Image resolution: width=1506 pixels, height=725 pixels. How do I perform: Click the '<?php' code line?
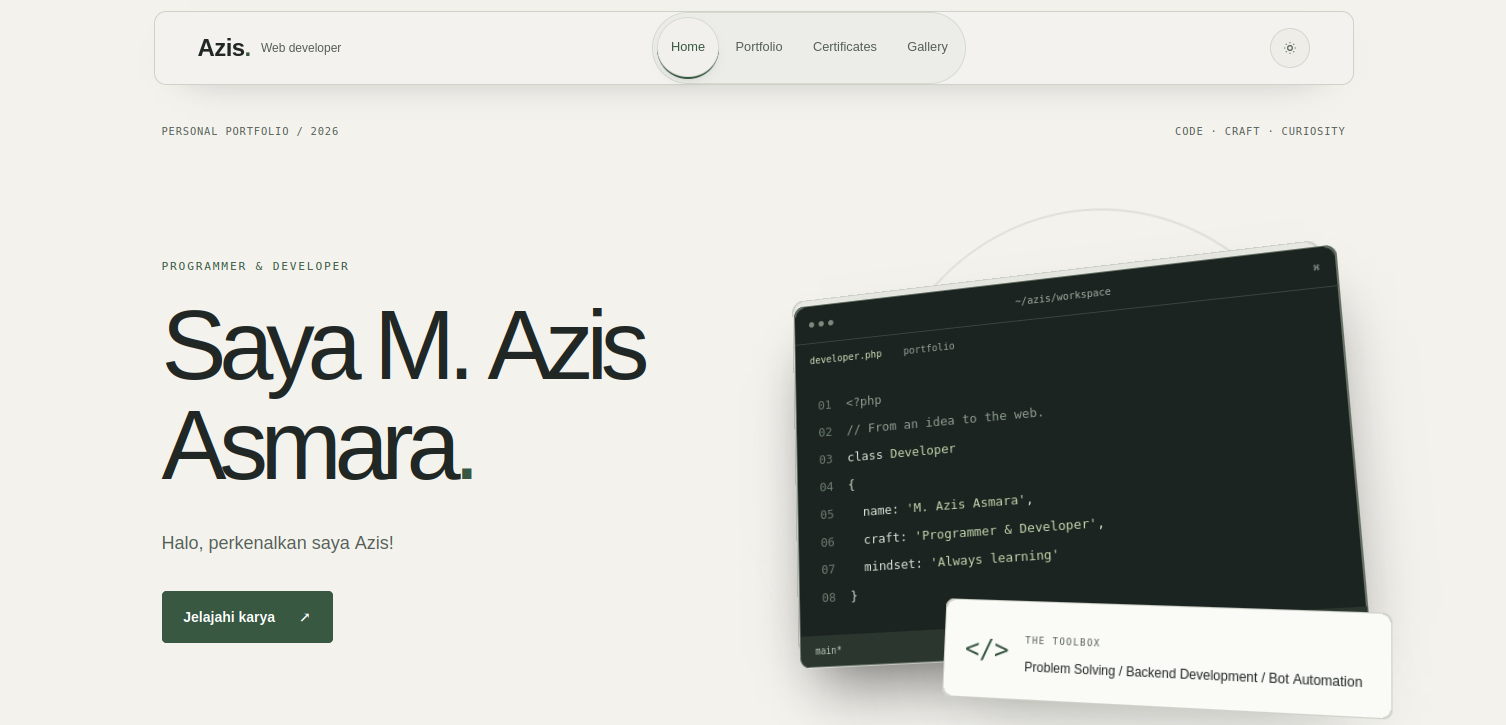tap(864, 401)
